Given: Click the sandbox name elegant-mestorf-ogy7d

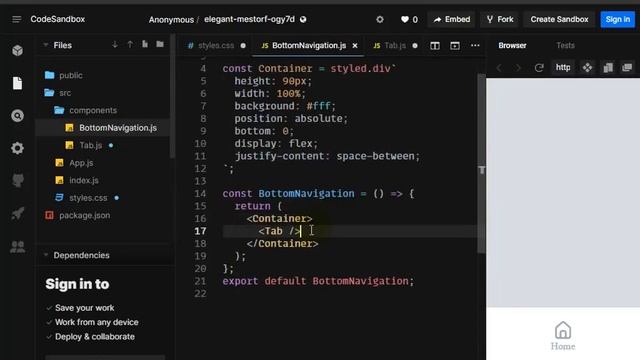Looking at the screenshot, I should coord(249,19).
